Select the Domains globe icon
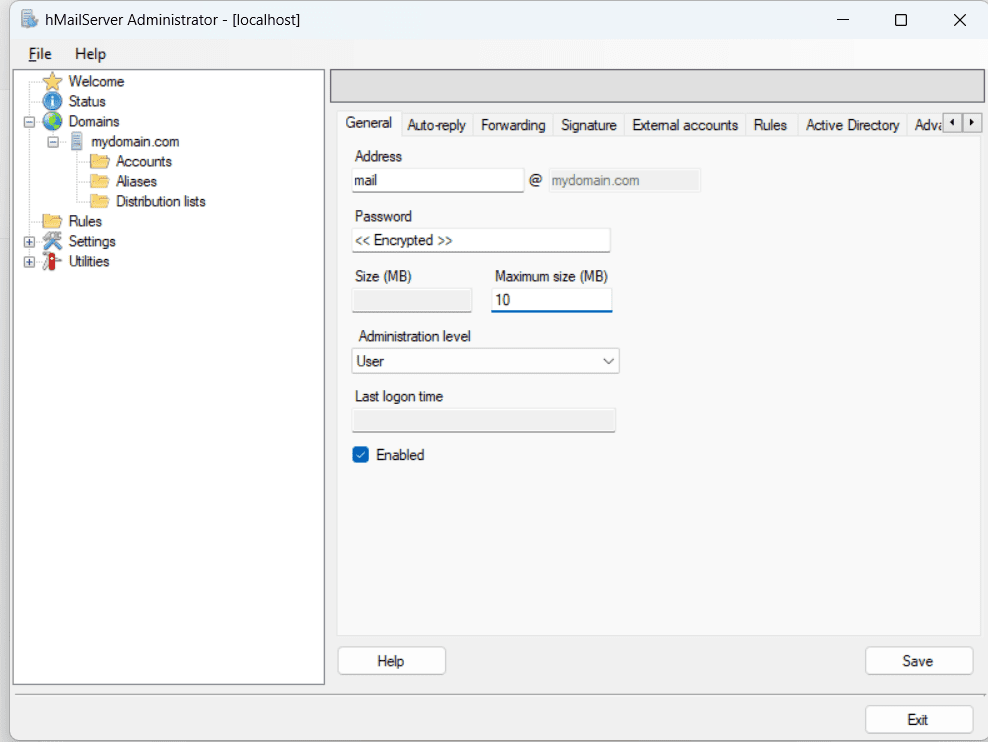Screen dimensions: 988x742 pos(50,121)
